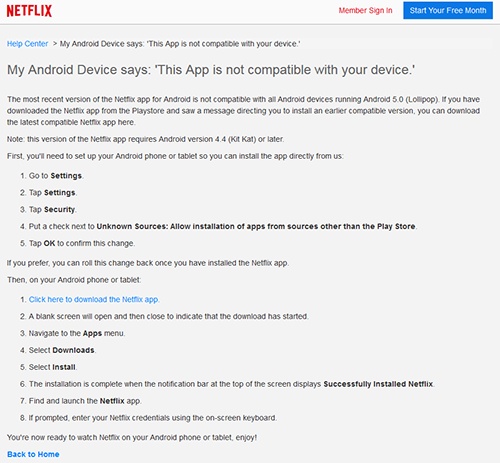Go to Help Center breadcrumb link
This screenshot has width=500, height=463.
coord(28,44)
